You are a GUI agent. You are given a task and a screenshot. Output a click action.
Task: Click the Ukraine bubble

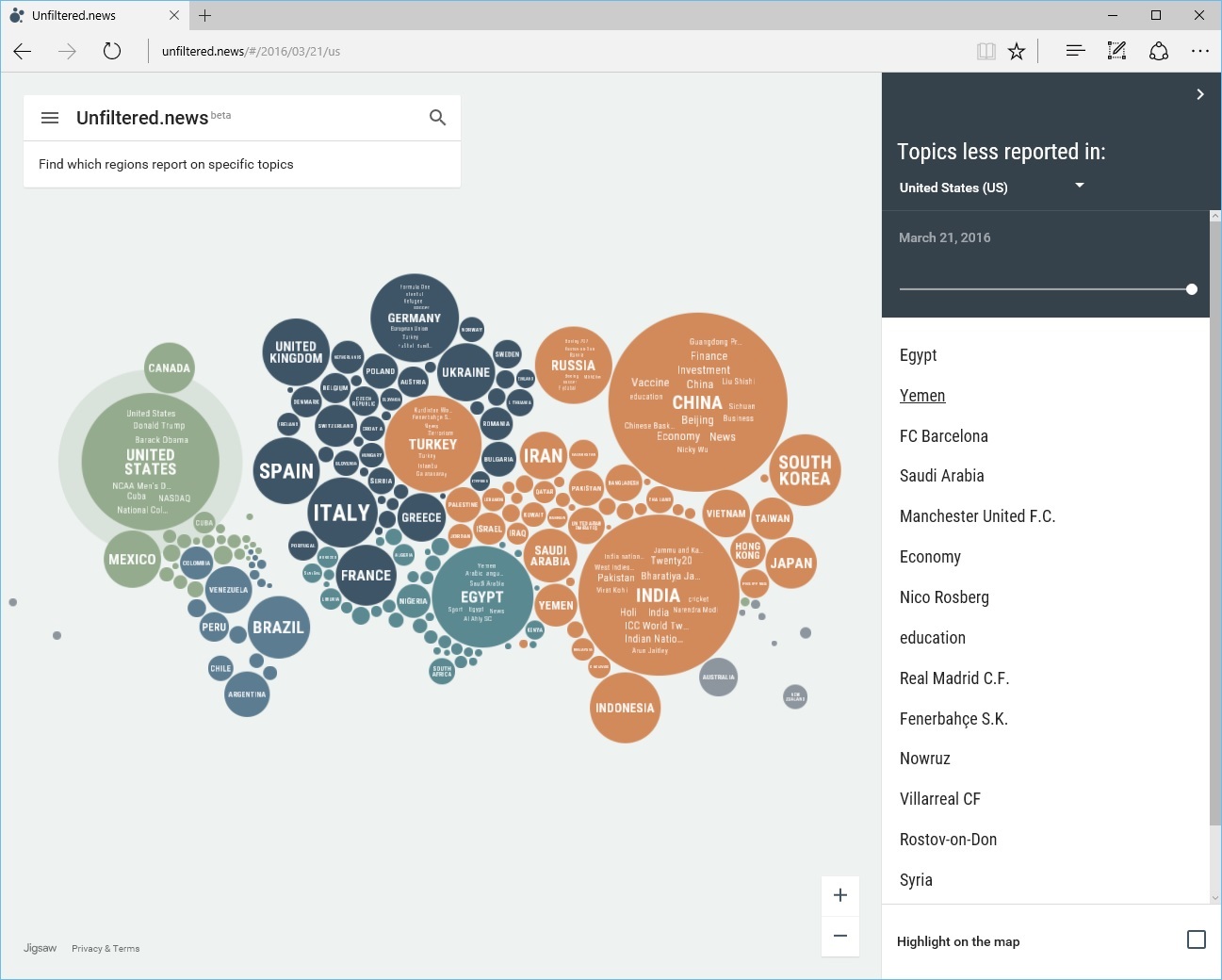coord(466,372)
